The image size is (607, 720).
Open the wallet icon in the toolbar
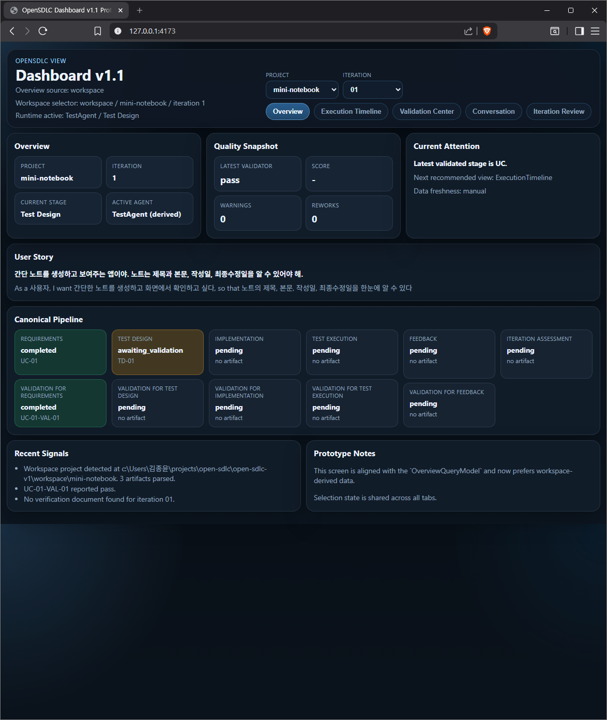point(555,31)
